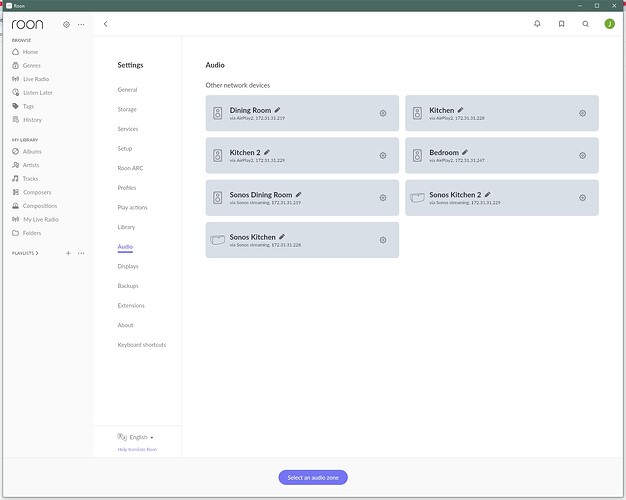This screenshot has width=626, height=500.
Task: Go to Live Radio in sidebar
Action: point(37,79)
